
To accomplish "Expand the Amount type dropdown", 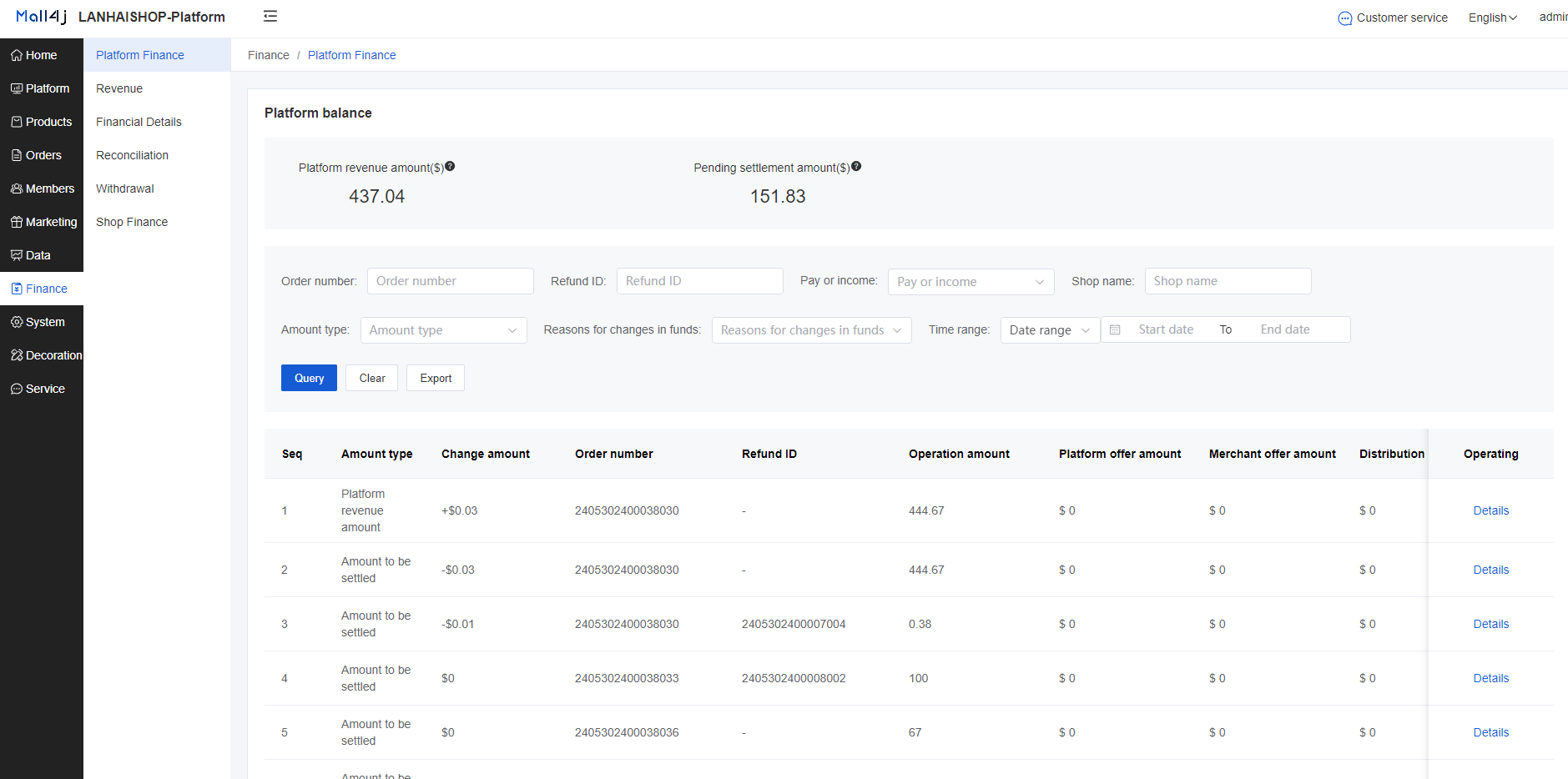I will click(444, 330).
